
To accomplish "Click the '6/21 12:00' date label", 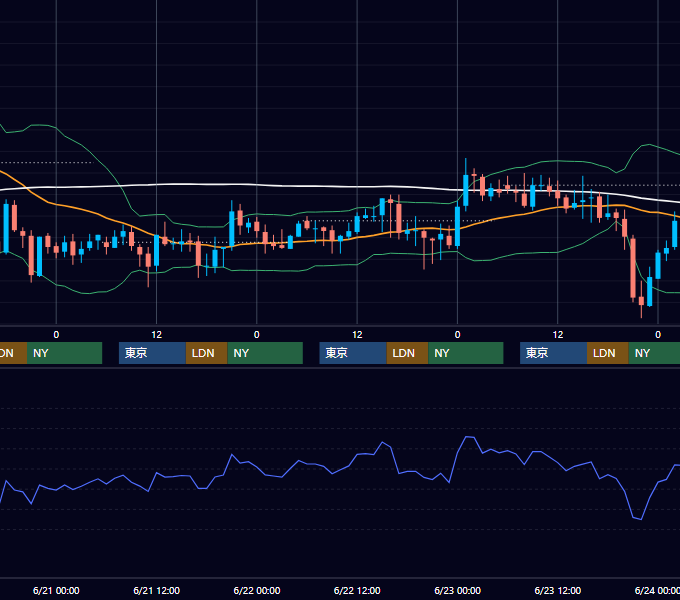I will click(x=157, y=590).
